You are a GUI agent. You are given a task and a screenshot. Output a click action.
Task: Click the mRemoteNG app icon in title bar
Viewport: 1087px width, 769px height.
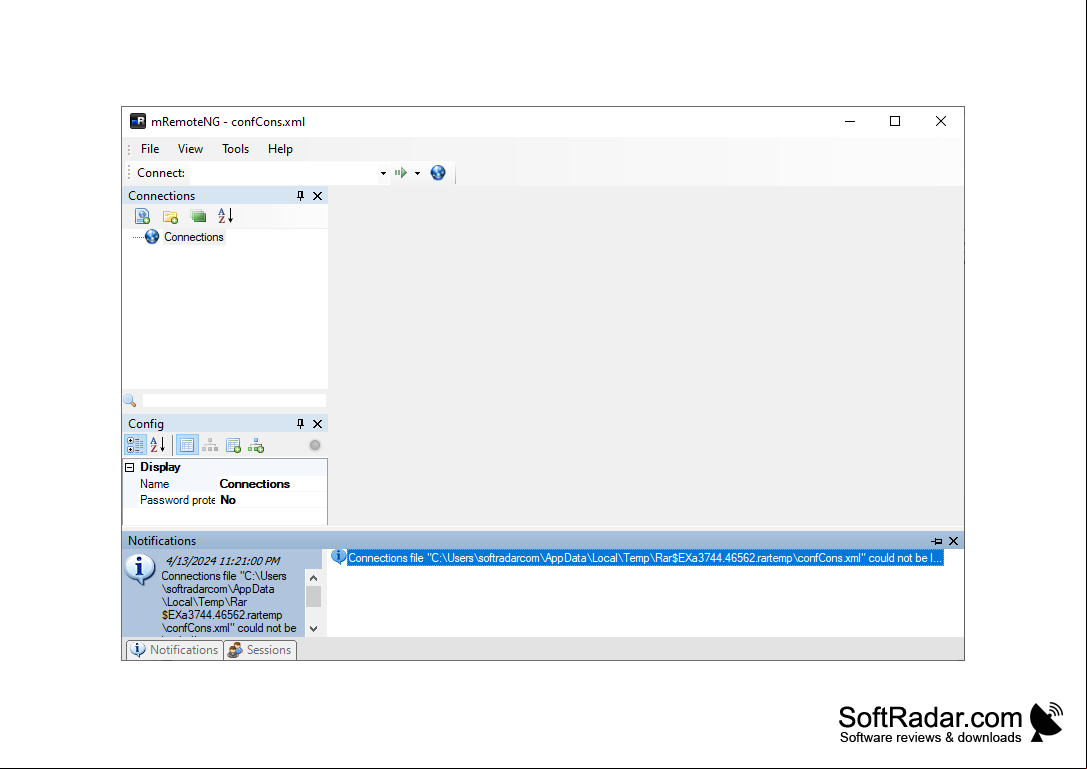click(x=138, y=121)
